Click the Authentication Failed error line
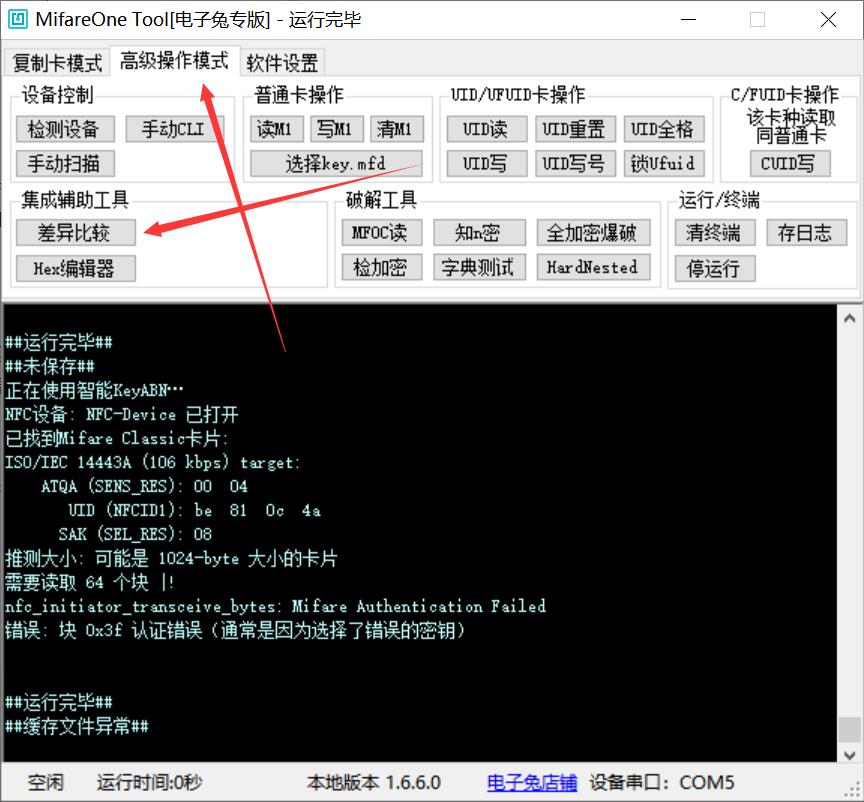The width and height of the screenshot is (864, 802). click(275, 606)
